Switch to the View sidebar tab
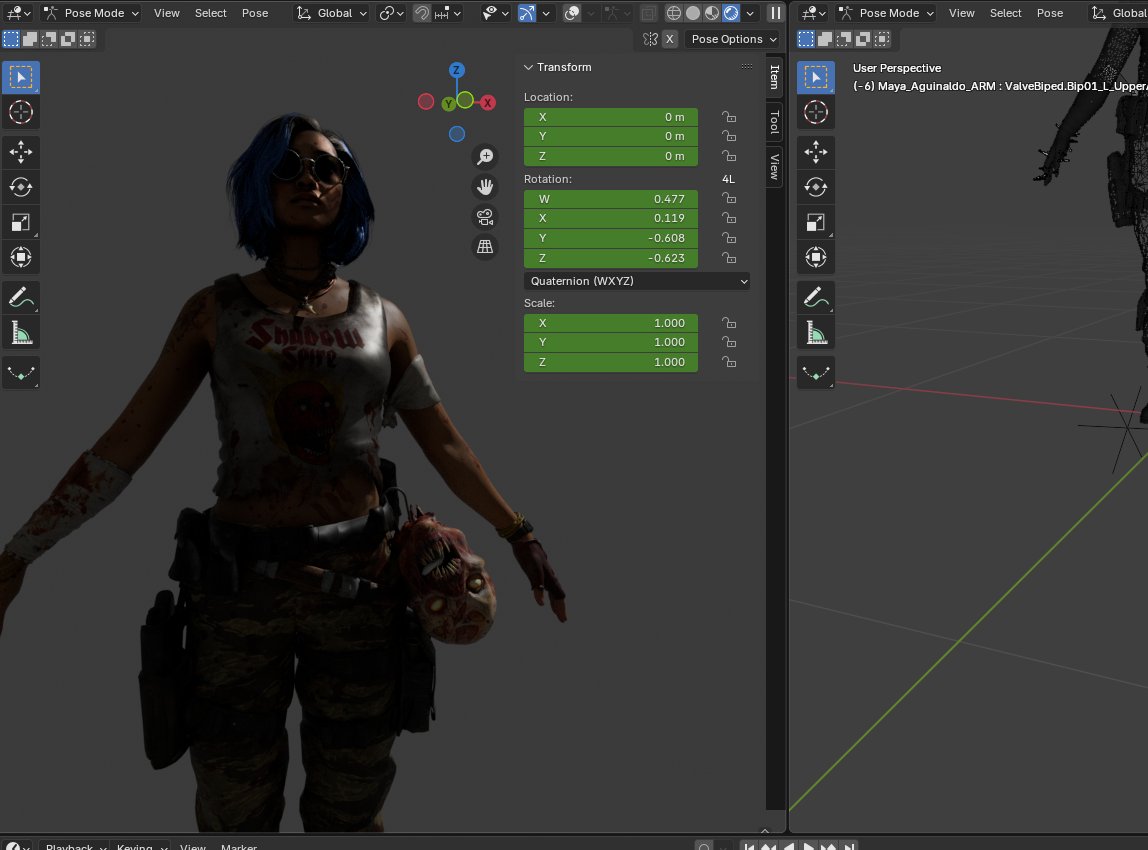1148x850 pixels. point(774,167)
